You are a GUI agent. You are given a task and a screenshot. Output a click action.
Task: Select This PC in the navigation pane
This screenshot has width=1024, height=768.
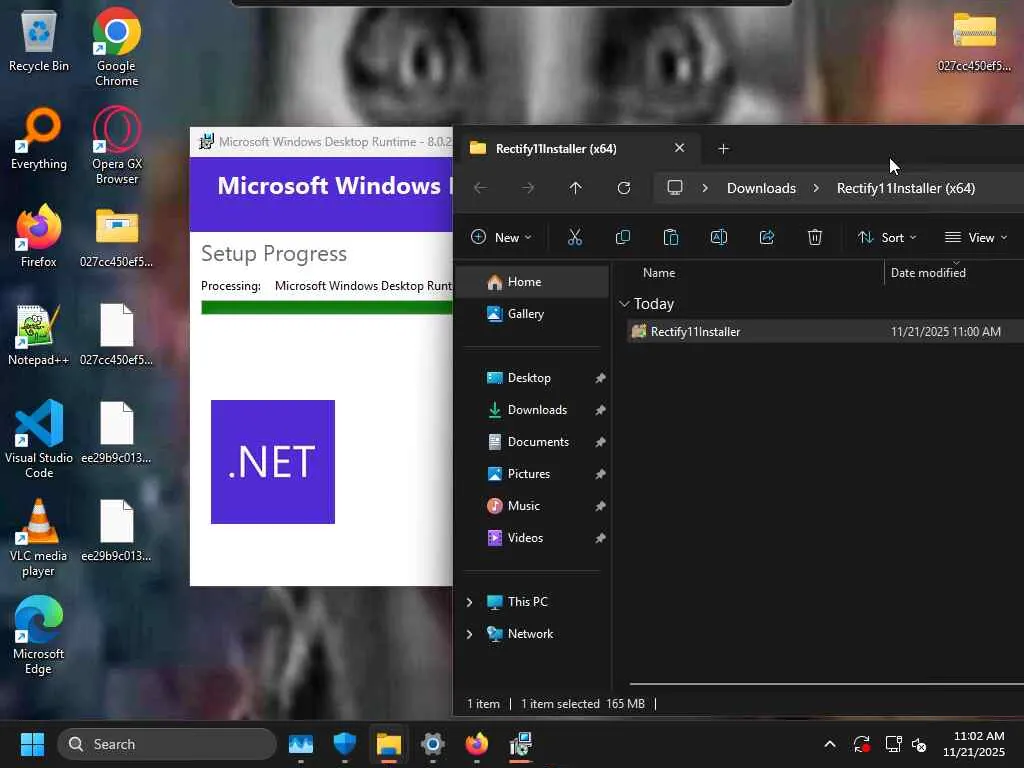(x=528, y=602)
